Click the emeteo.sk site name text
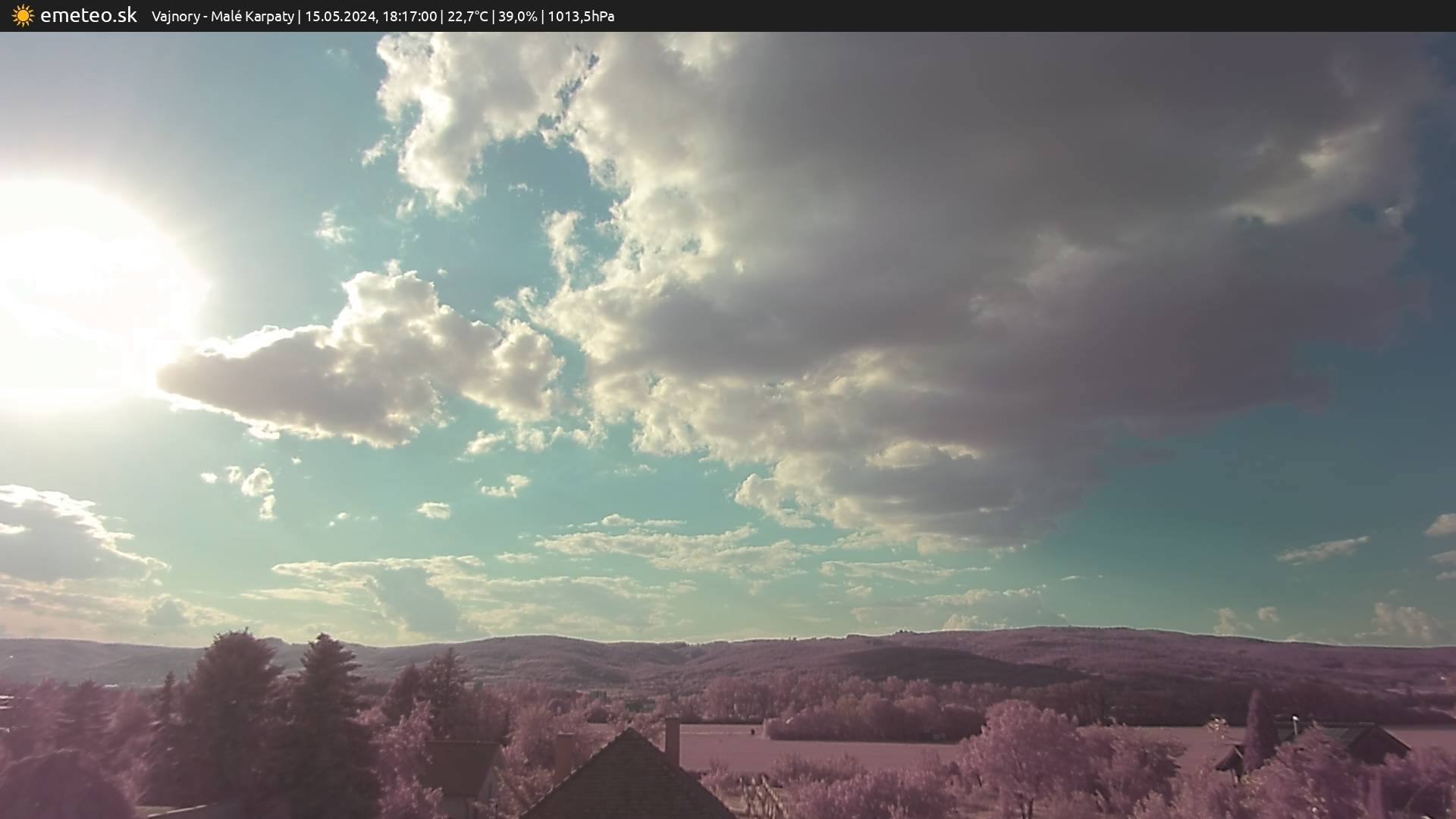Screen dimensions: 1456x819 click(88, 16)
